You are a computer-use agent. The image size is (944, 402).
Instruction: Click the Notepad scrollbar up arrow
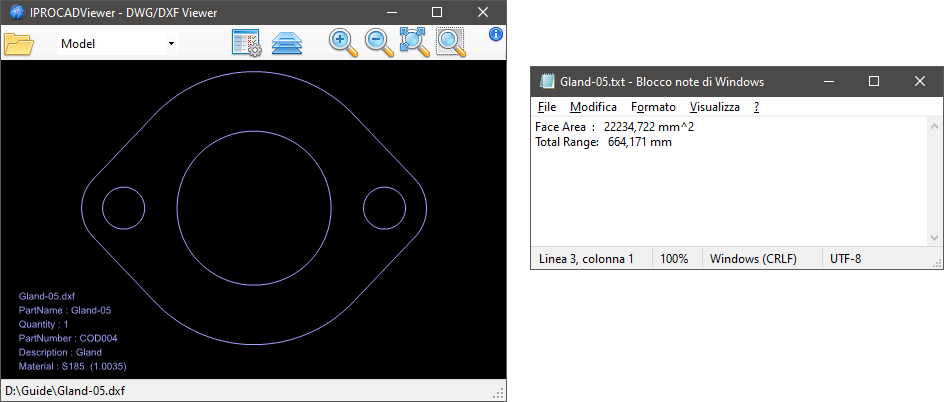click(934, 126)
